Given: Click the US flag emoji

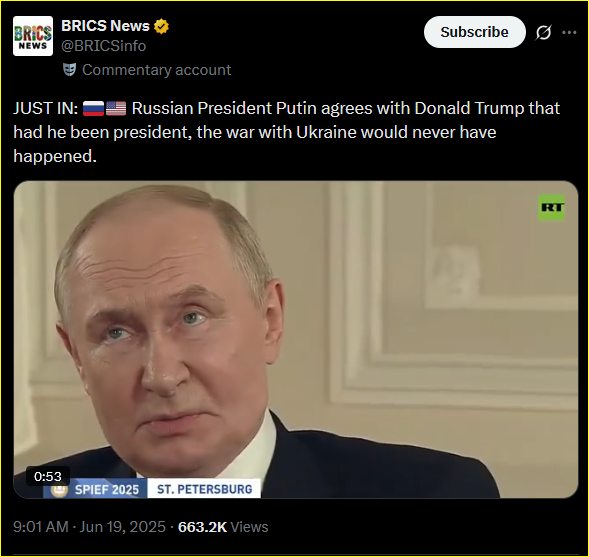Looking at the screenshot, I should [116, 109].
